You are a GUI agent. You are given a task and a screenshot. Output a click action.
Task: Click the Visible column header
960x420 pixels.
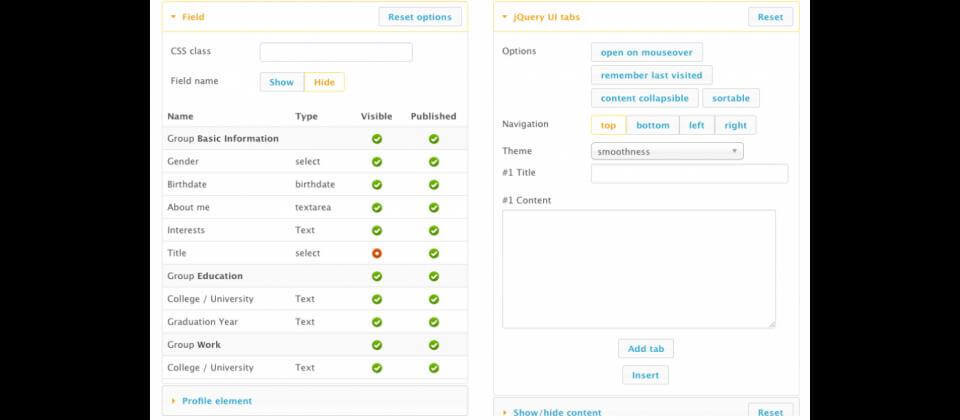(377, 116)
